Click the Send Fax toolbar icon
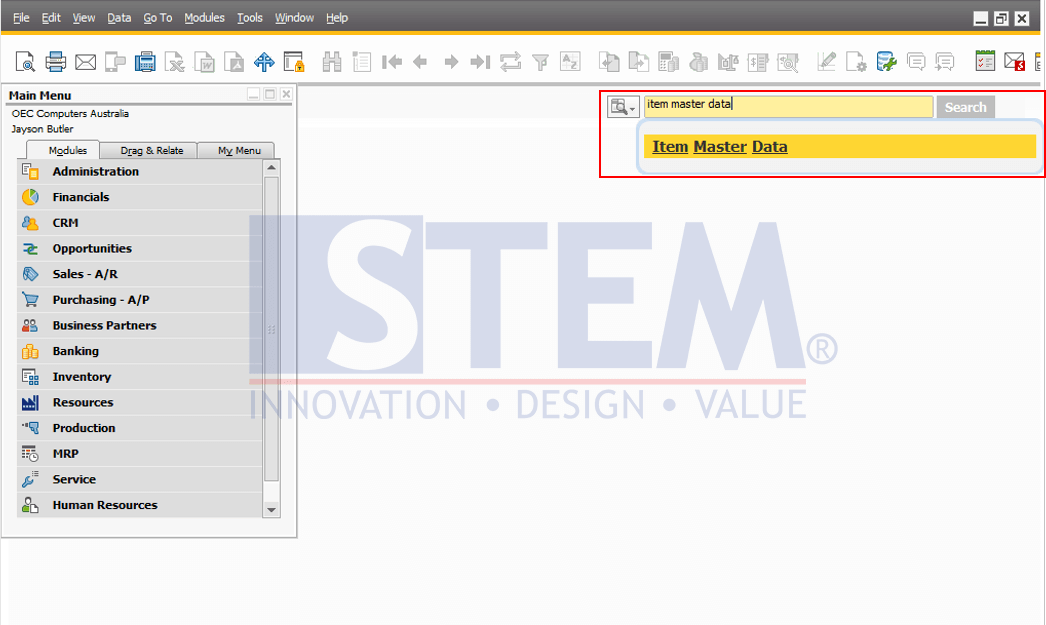Viewport: 1046px width, 625px height. point(145,62)
